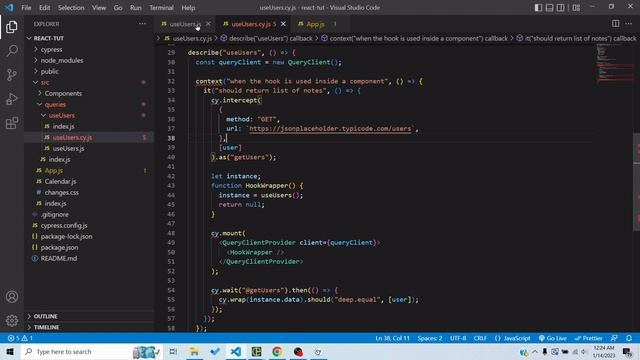Expand the OUTLINE section
Viewport: 640px width, 360px height.
coord(89,316)
